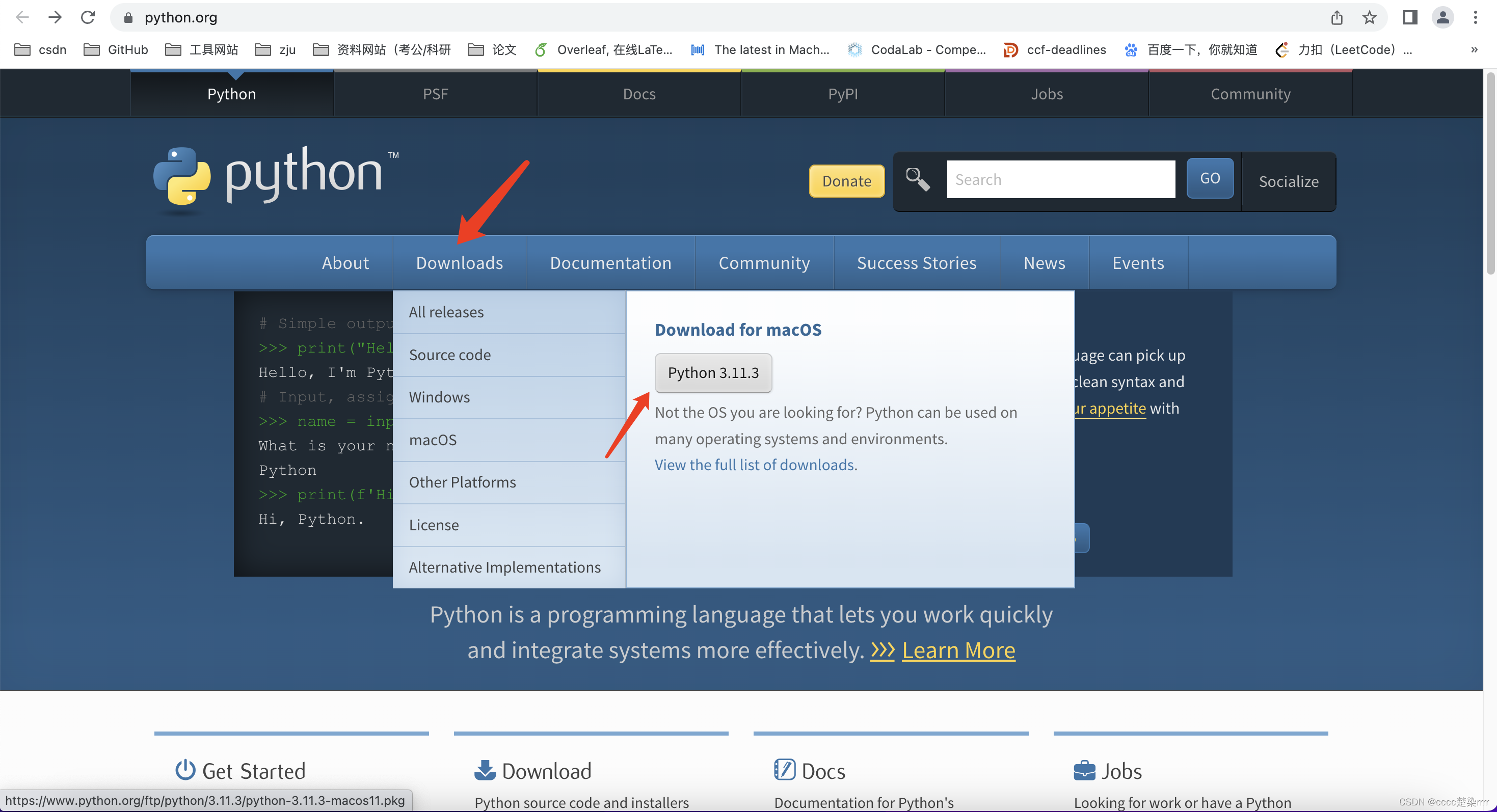The image size is (1497, 812).
Task: Open the Downloads navigation menu
Action: [x=459, y=263]
